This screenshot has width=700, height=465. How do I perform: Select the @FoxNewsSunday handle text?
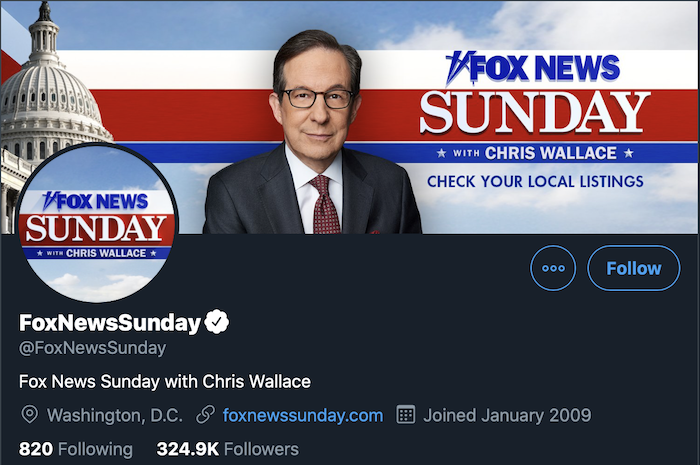[92, 348]
